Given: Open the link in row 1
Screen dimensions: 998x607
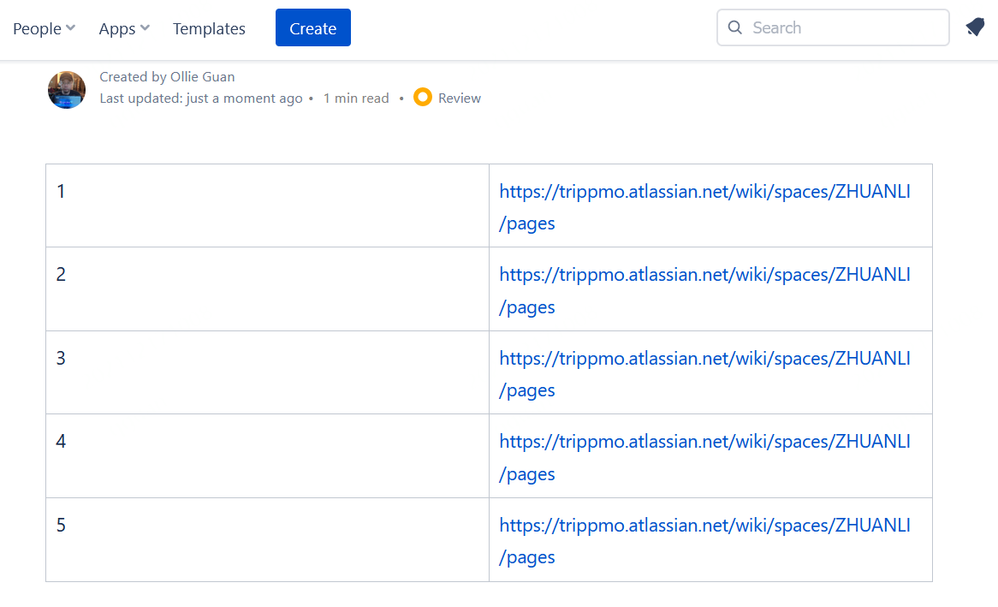Looking at the screenshot, I should (x=705, y=207).
